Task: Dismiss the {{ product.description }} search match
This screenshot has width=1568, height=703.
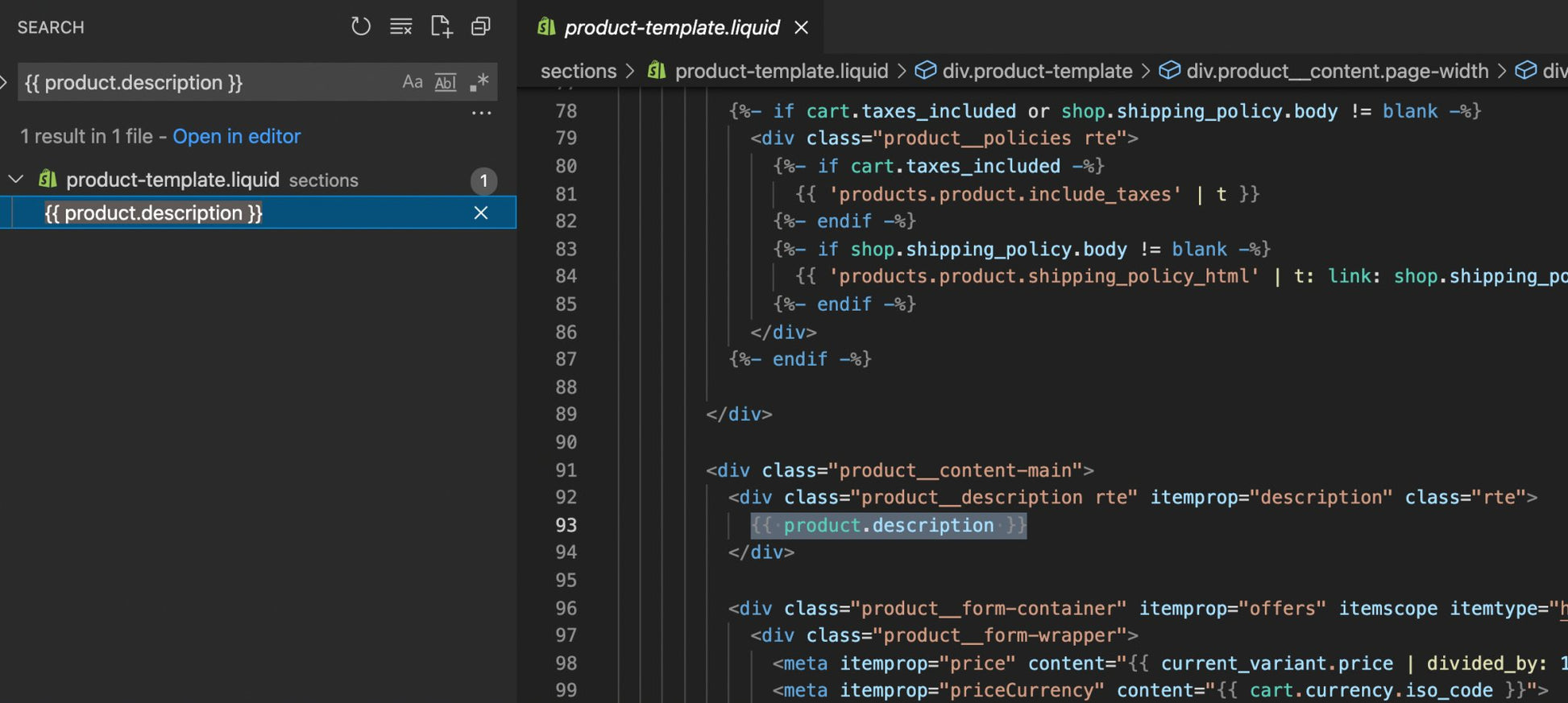Action: (x=481, y=213)
